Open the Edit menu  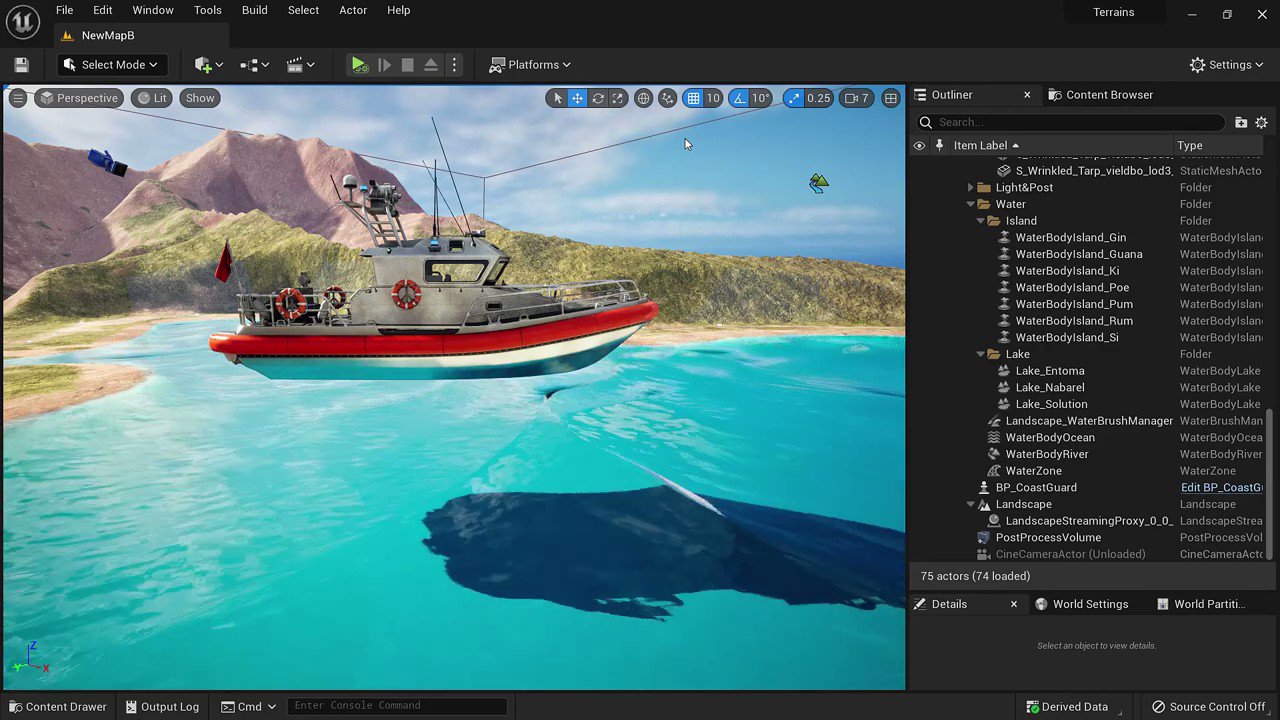pos(102,10)
